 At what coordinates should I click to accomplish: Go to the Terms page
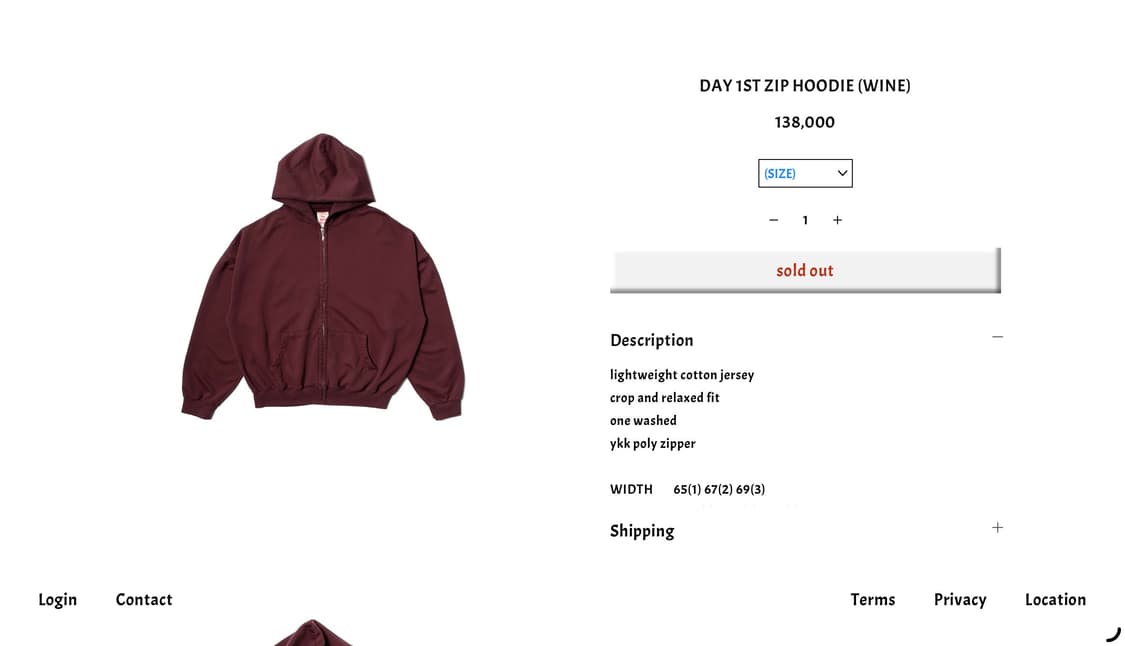(873, 599)
